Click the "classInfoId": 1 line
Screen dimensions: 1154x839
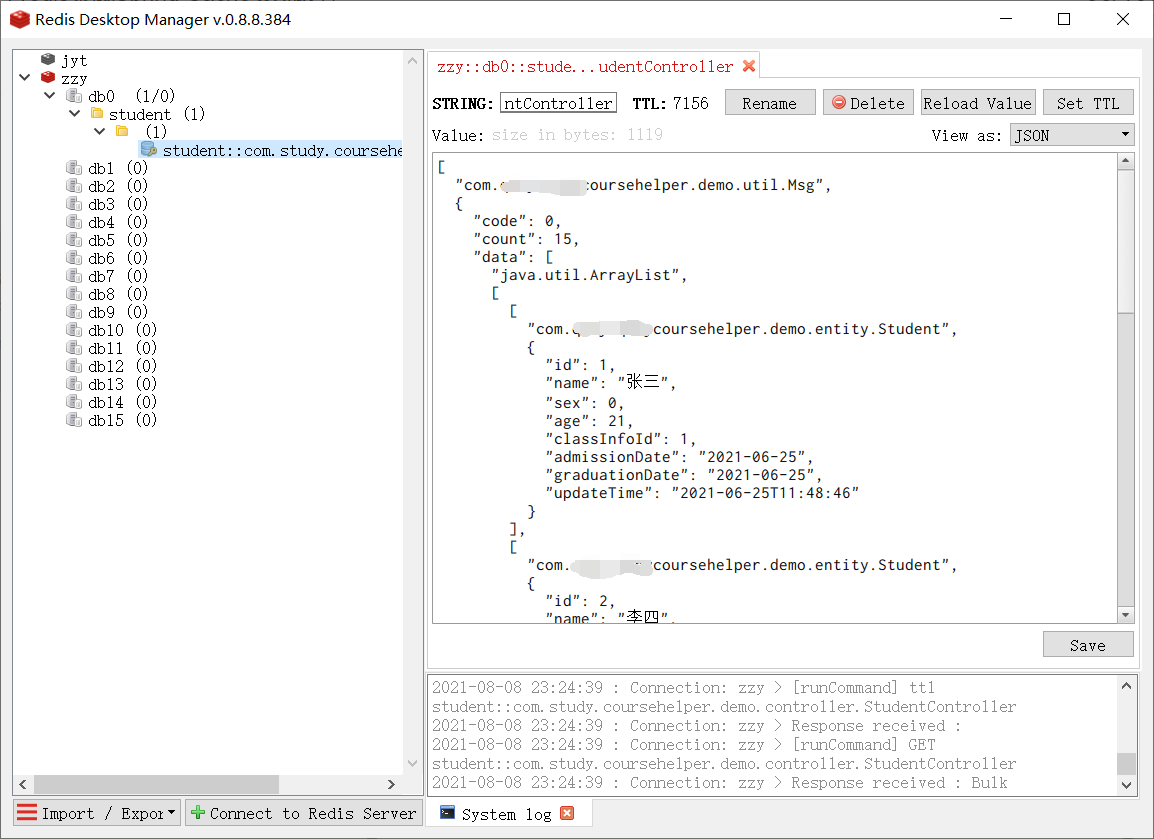pyautogui.click(x=620, y=439)
